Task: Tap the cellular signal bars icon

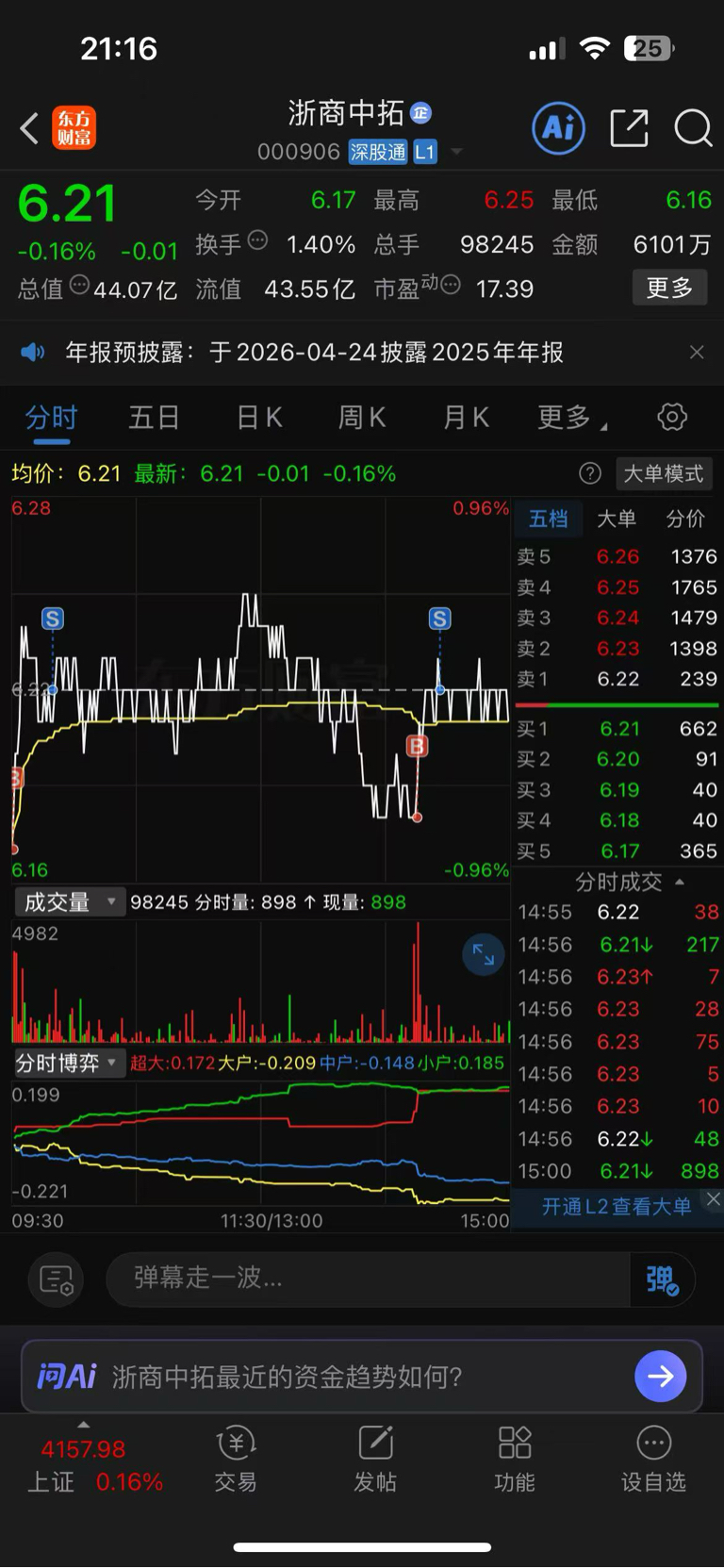Action: coord(547,48)
